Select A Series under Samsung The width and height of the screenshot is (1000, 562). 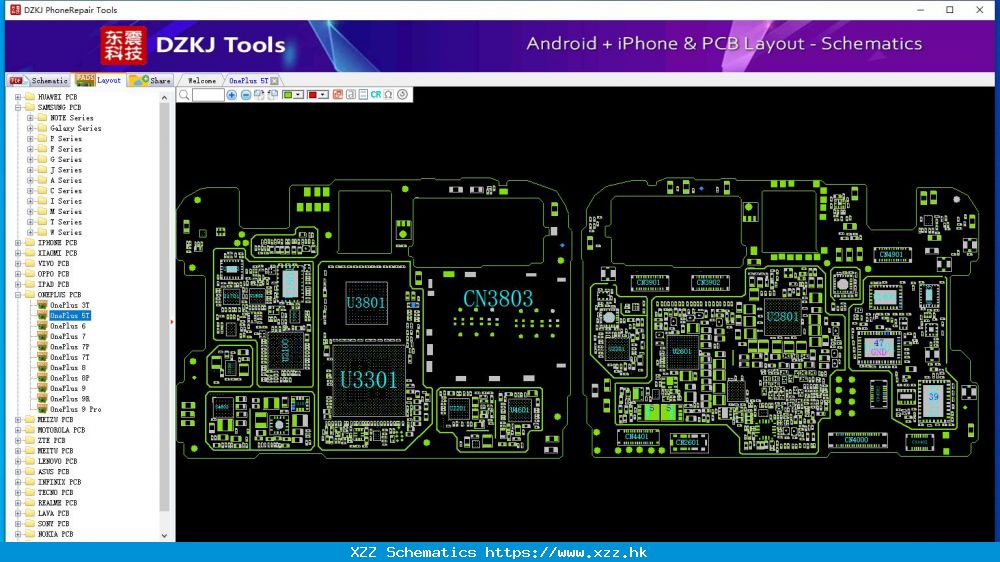(x=66, y=181)
